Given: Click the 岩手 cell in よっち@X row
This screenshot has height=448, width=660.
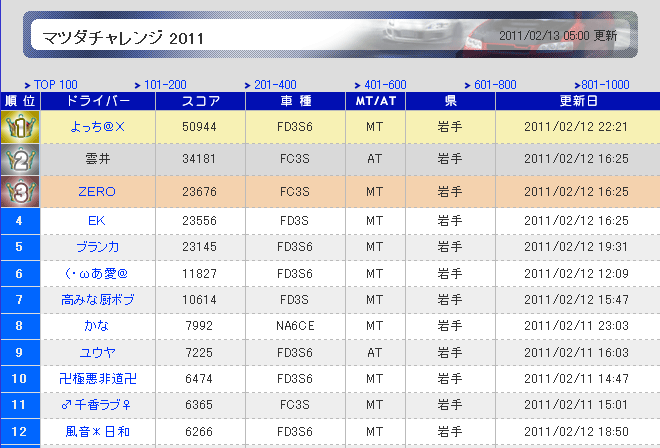Looking at the screenshot, I should [450, 127].
